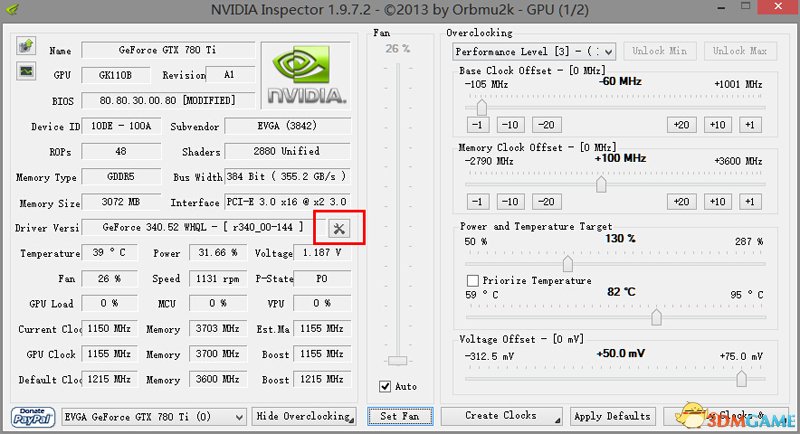Click the Driver Version field
The width and height of the screenshot is (800, 434).
pos(203,227)
